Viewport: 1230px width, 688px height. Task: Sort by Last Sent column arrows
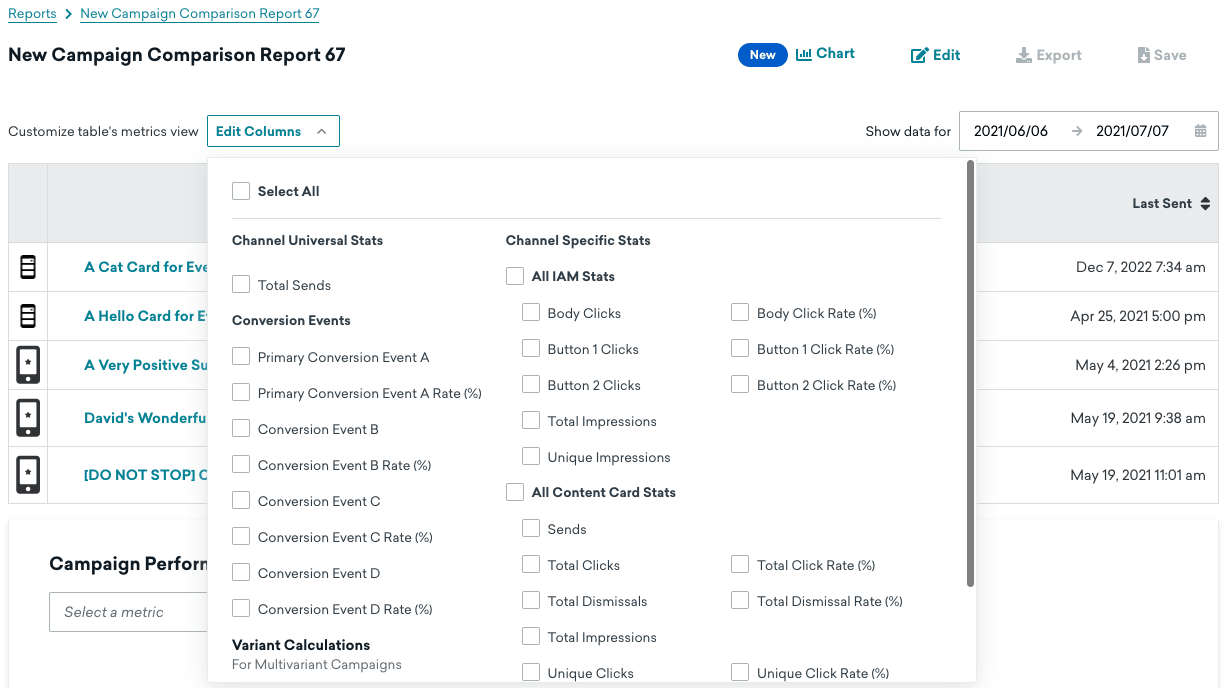point(1205,204)
